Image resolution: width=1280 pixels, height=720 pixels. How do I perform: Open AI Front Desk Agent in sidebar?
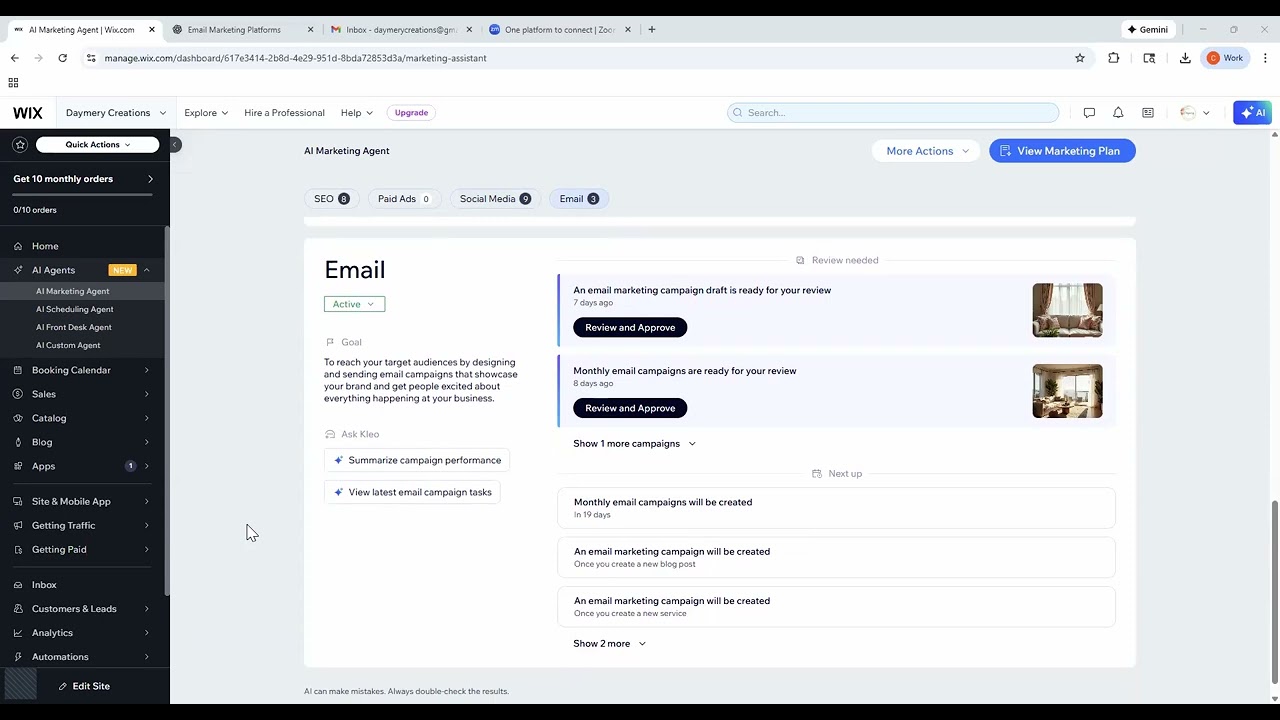tap(74, 327)
